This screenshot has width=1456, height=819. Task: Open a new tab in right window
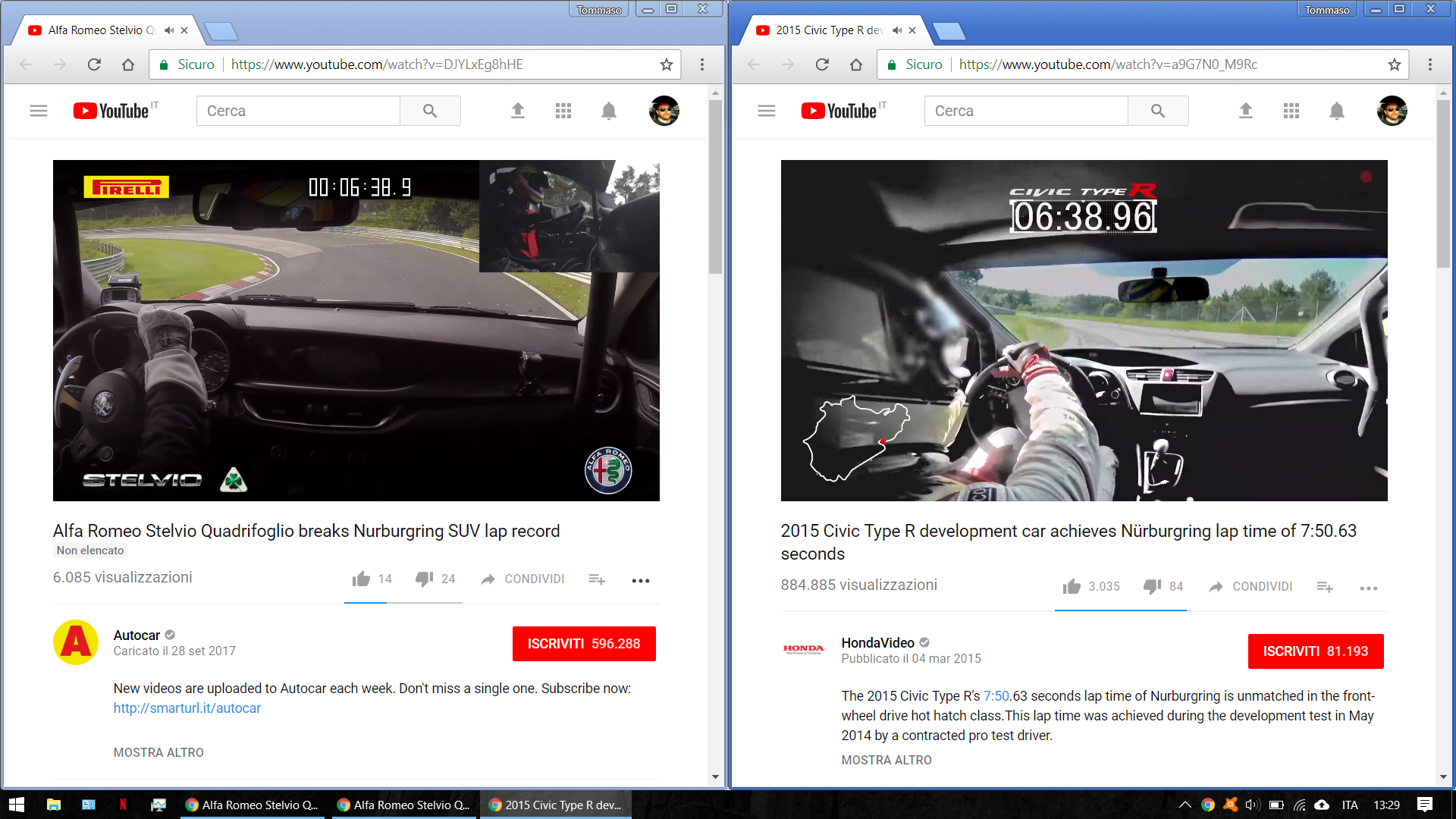pos(949,31)
